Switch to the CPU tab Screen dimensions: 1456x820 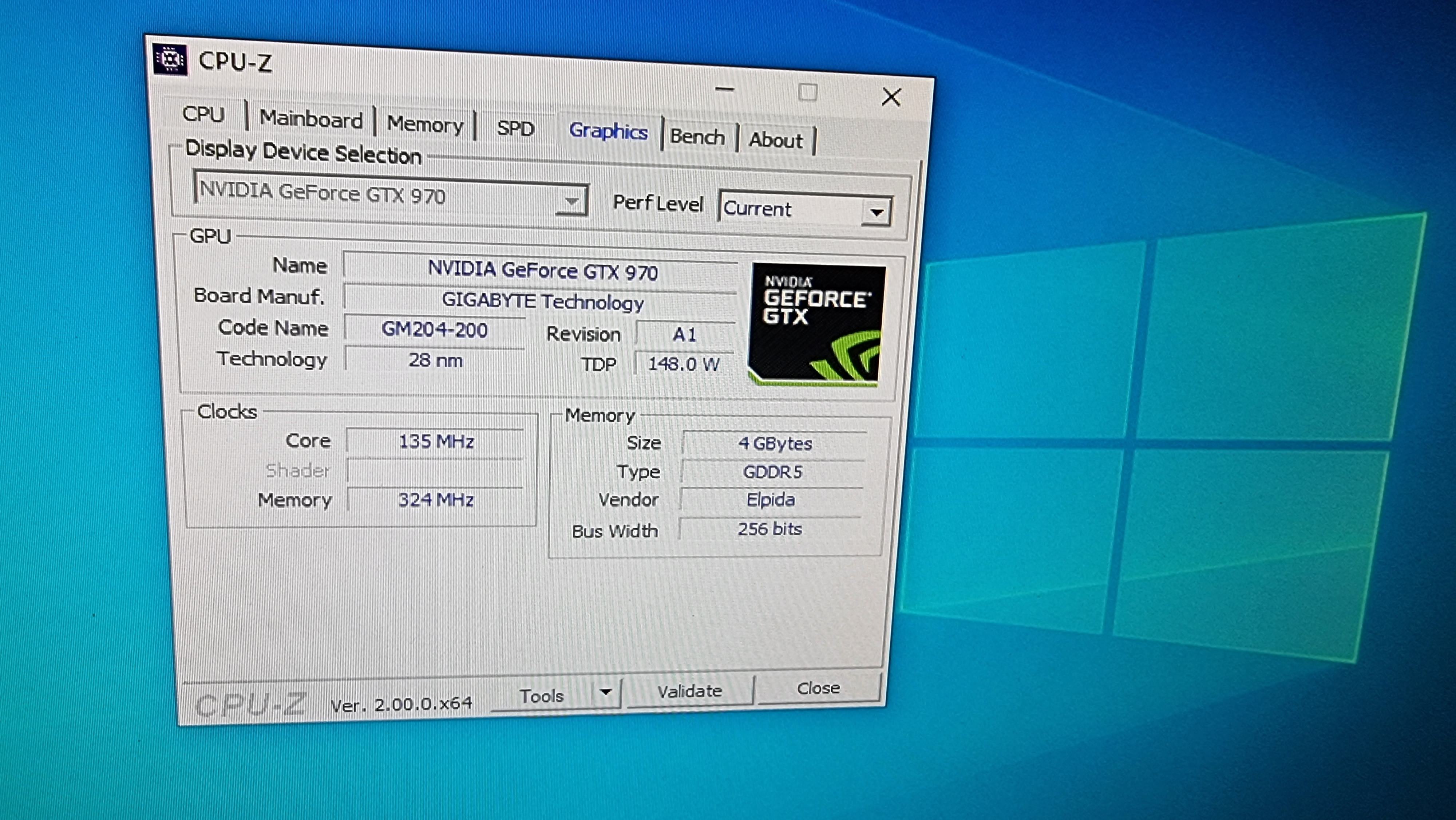point(204,114)
